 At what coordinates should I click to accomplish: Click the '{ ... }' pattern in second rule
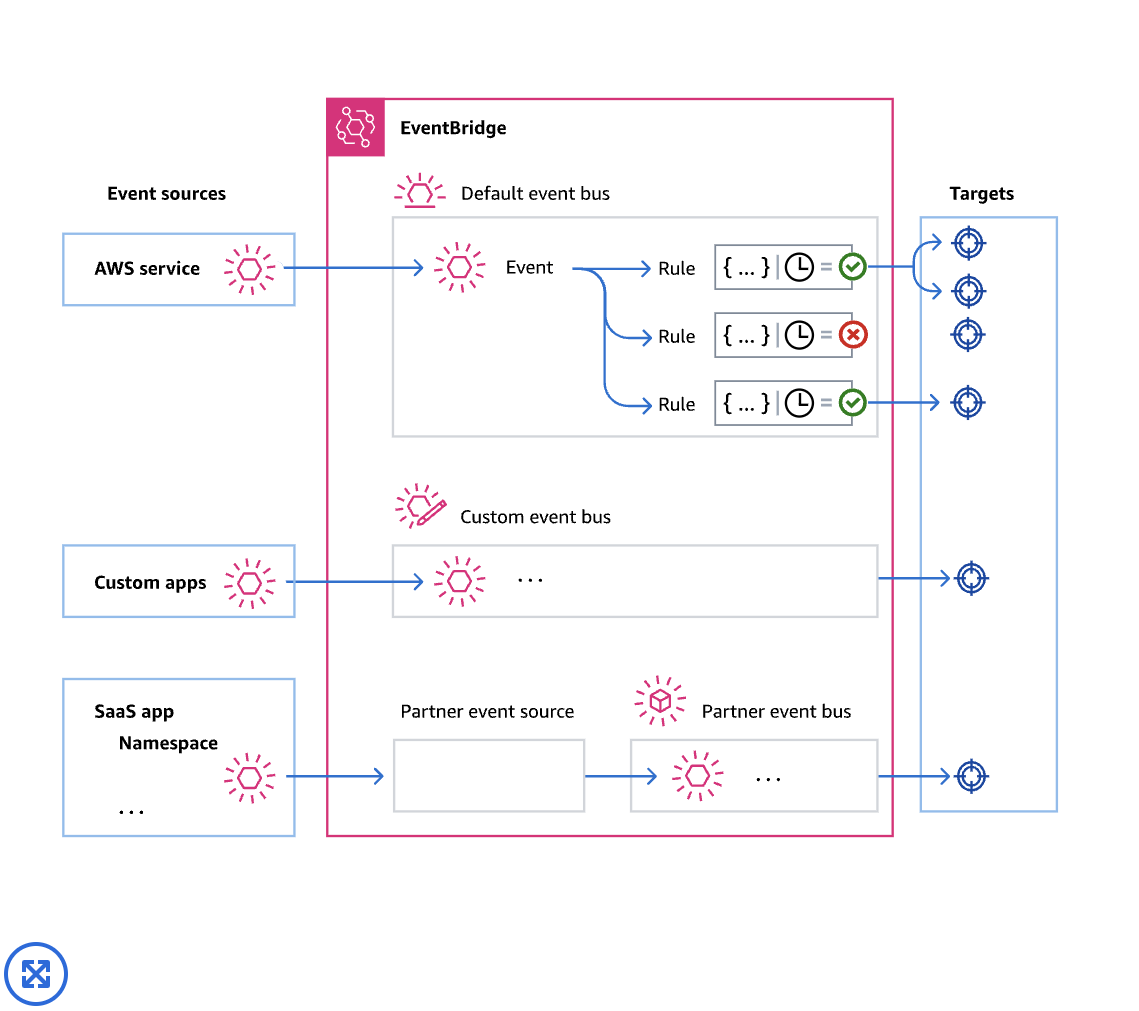pos(746,335)
